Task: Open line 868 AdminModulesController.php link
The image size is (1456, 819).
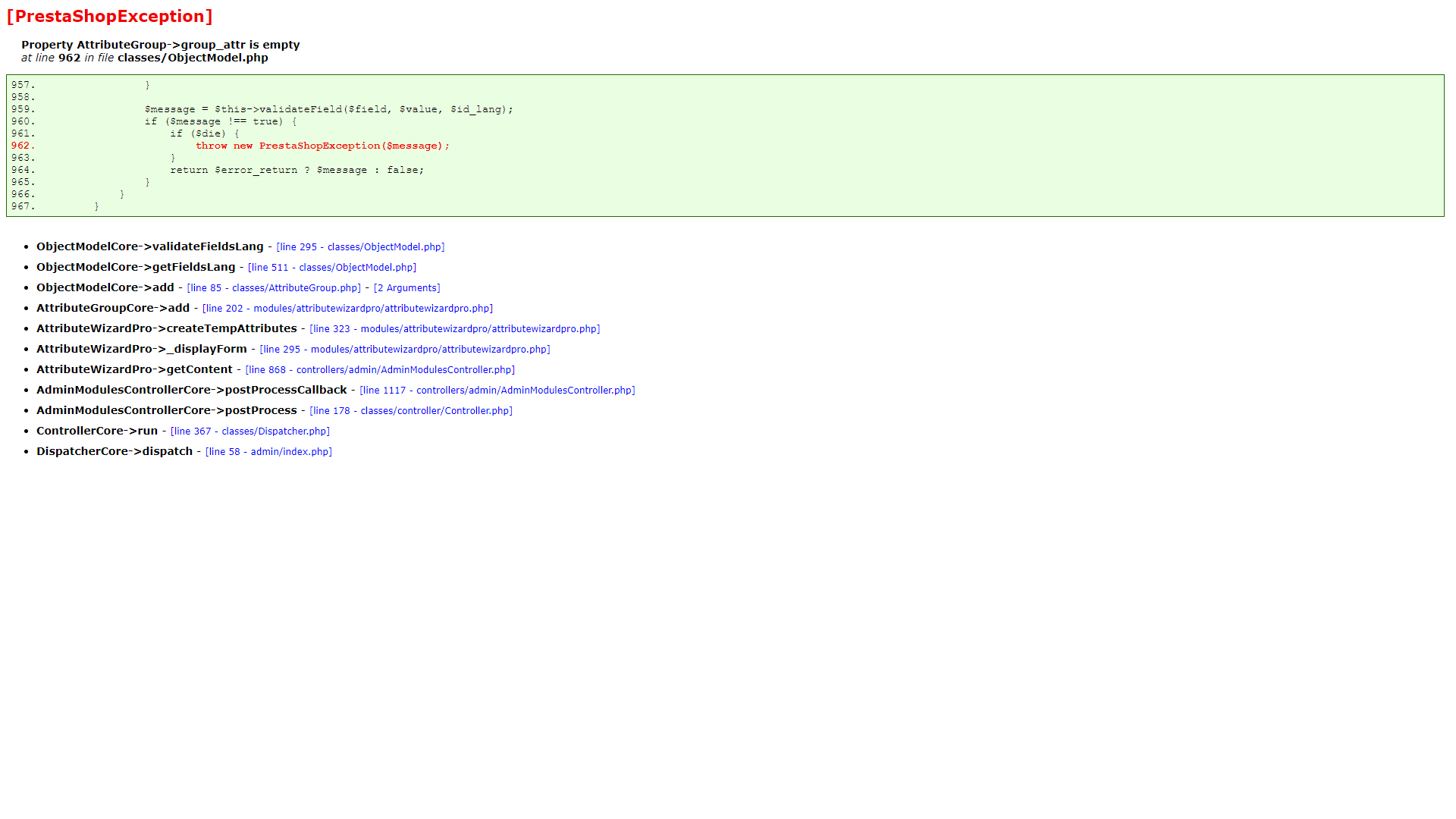Action: coord(380,370)
